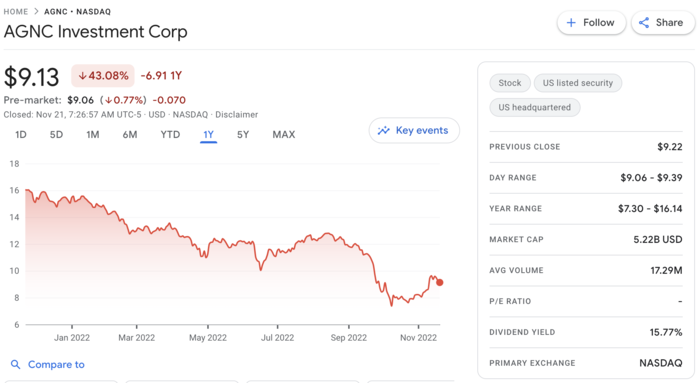Click the US headquartered chip

tap(535, 108)
